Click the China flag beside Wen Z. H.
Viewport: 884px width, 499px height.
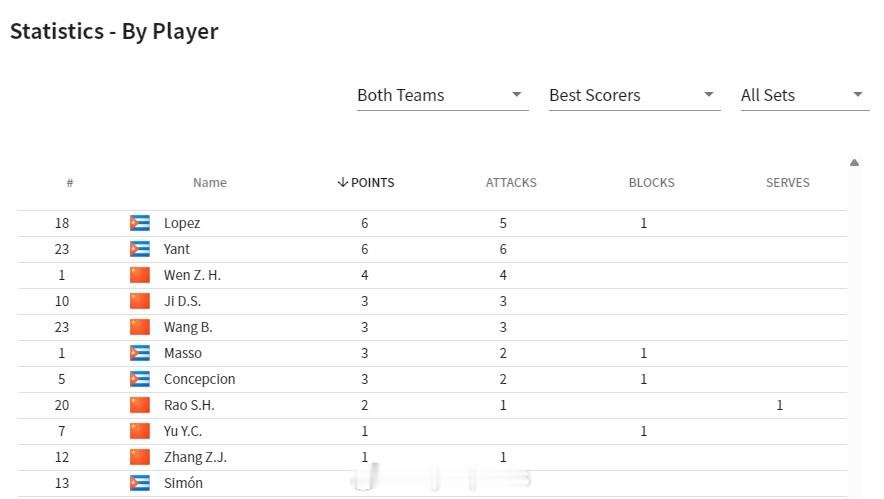click(x=140, y=275)
